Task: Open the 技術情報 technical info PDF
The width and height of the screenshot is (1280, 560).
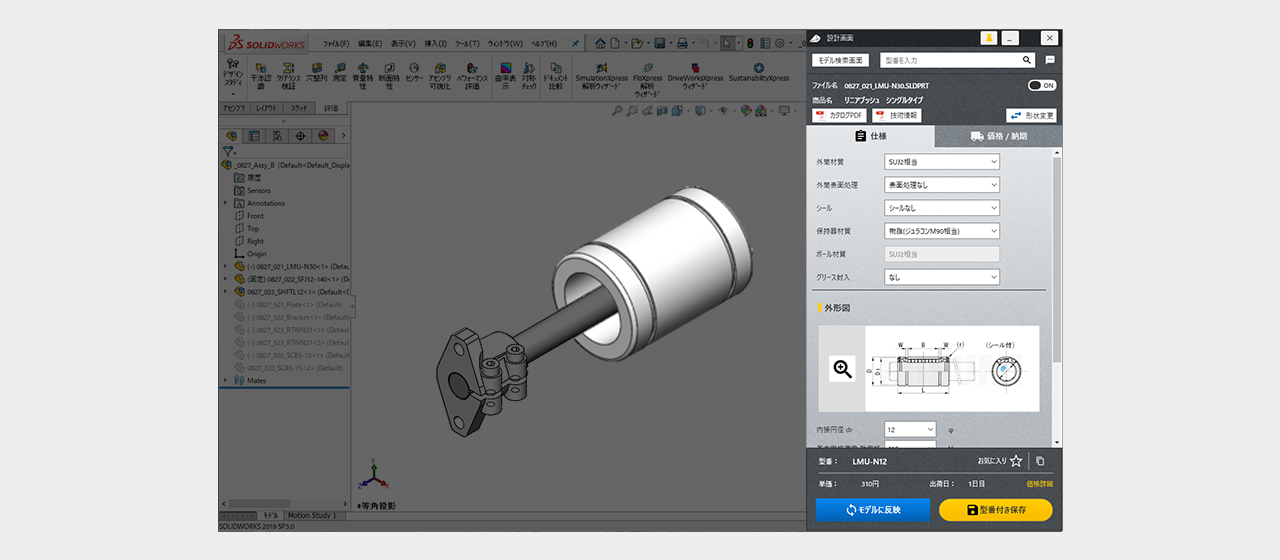Action: [x=898, y=116]
